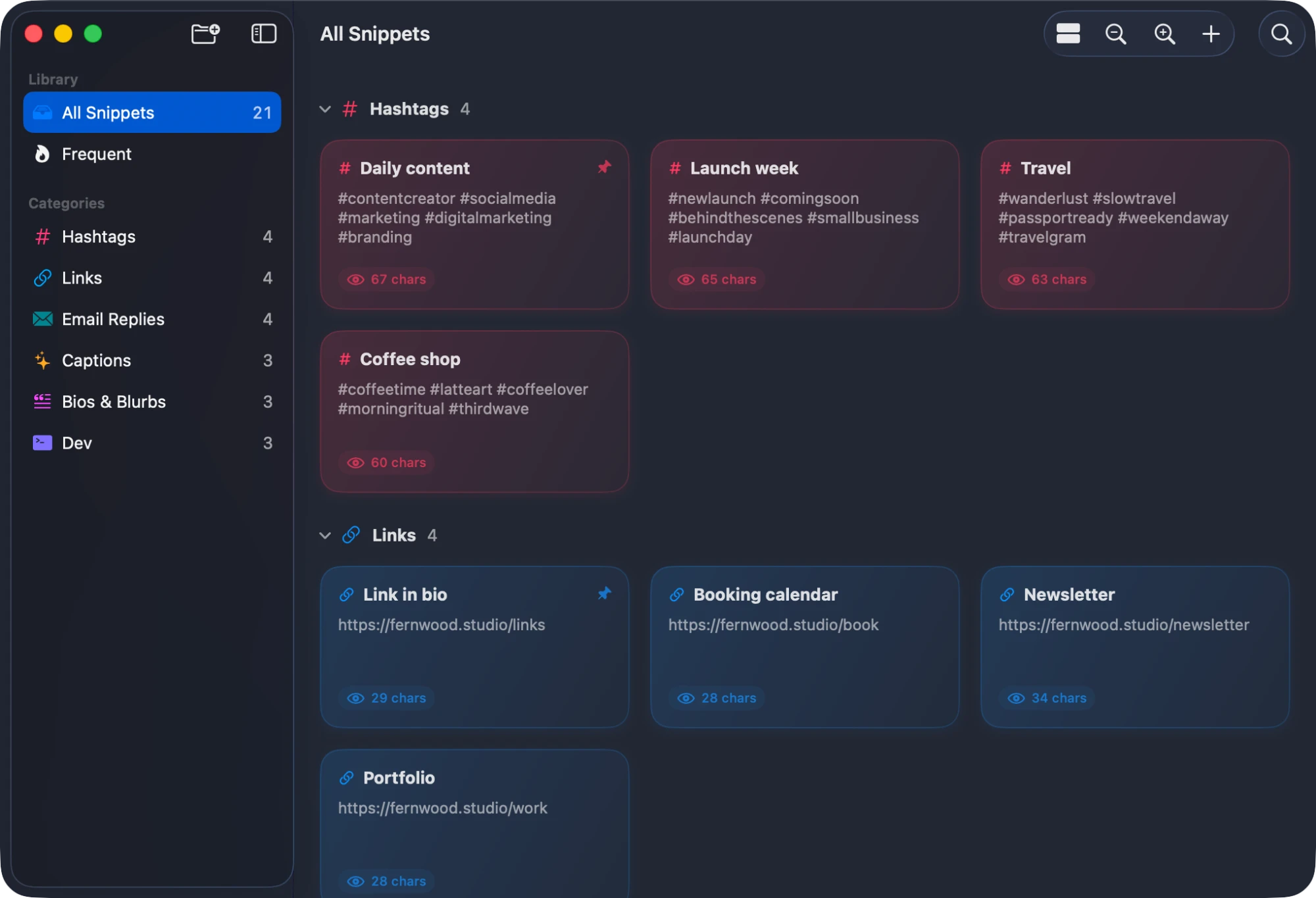Click the 28 chars badge on Booking calendar
Screen dimensions: 1316x898
[717, 699]
